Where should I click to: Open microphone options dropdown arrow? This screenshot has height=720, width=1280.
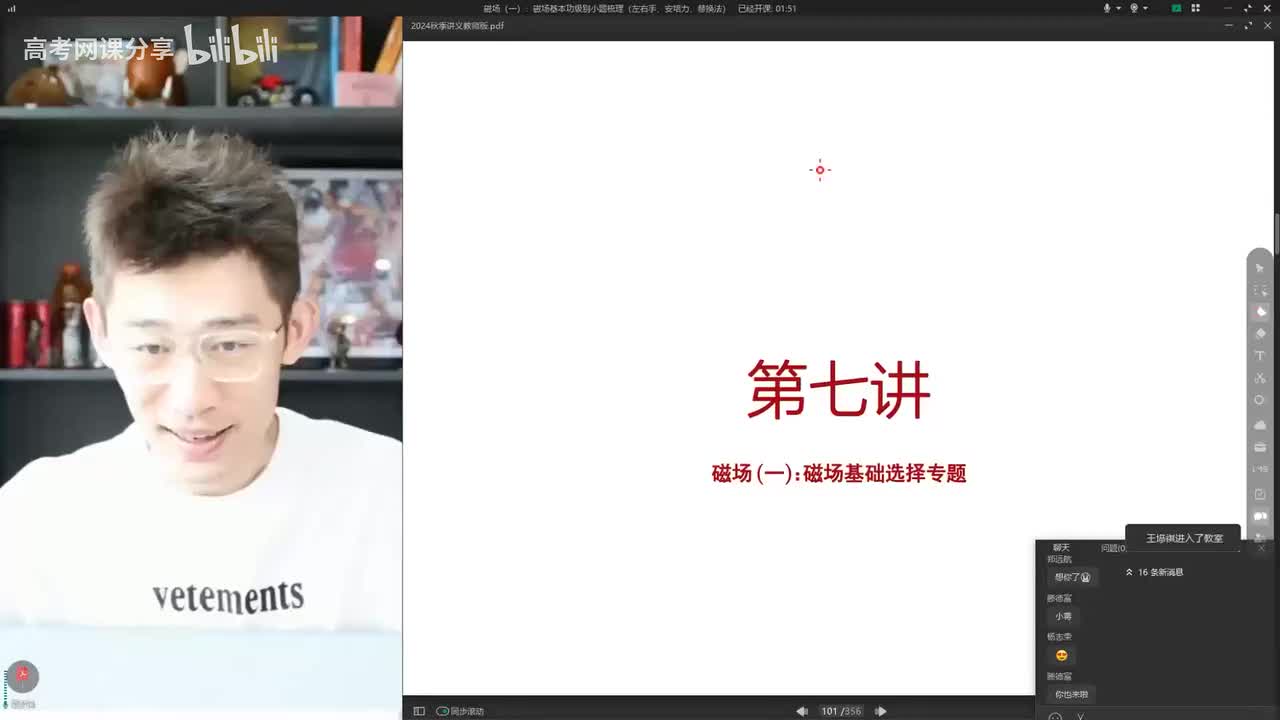[1117, 8]
